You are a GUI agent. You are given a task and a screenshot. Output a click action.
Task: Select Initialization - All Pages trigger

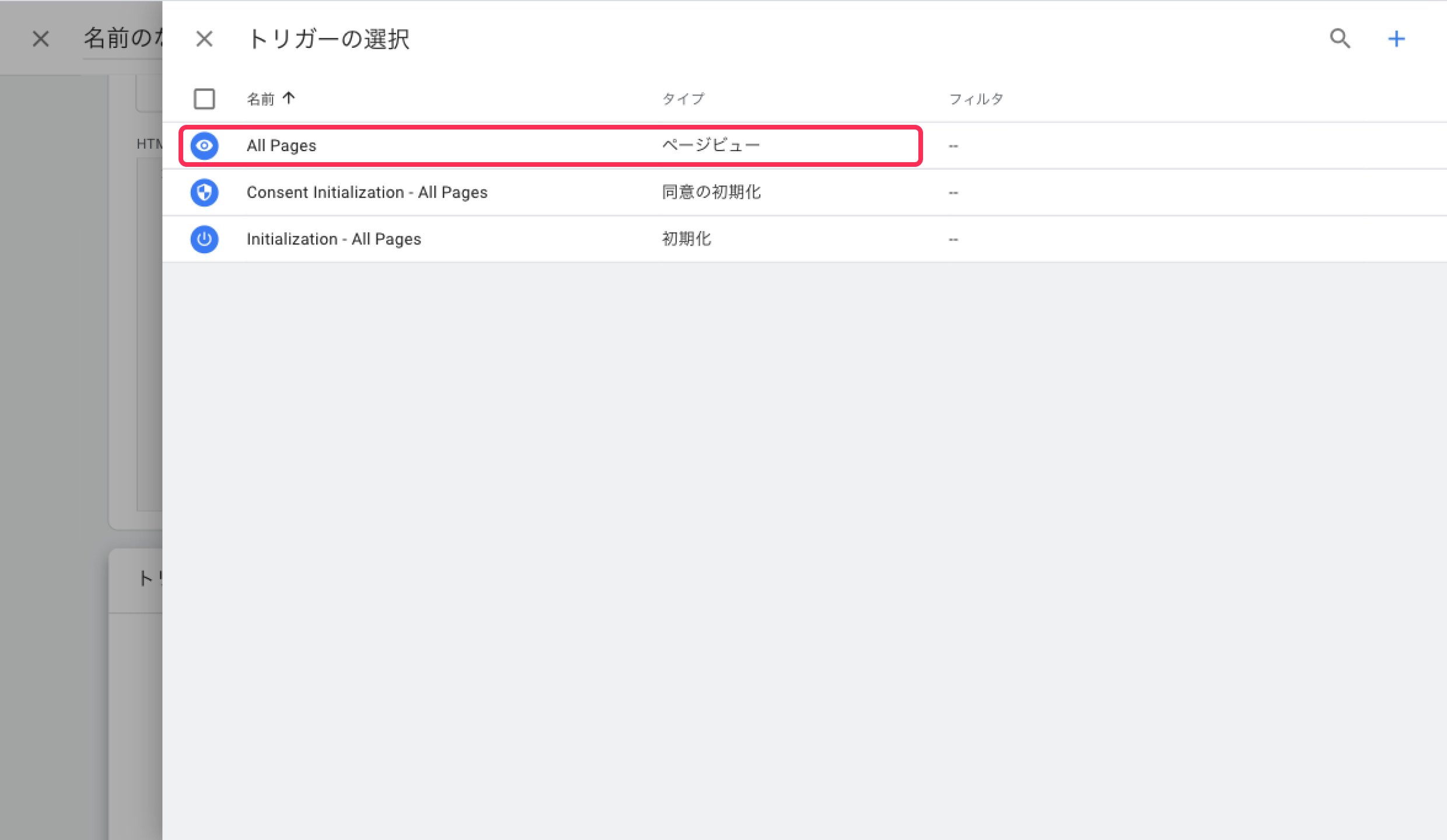point(334,239)
